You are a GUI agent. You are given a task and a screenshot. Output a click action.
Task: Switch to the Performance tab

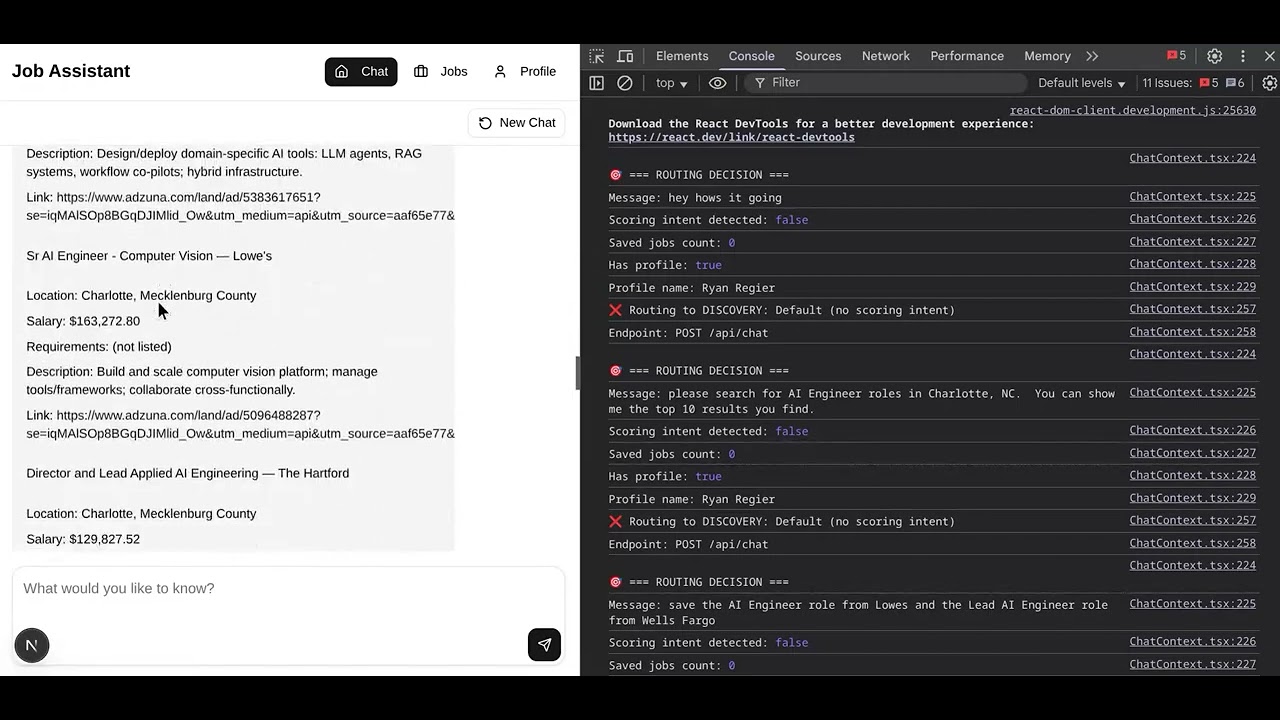point(967,56)
